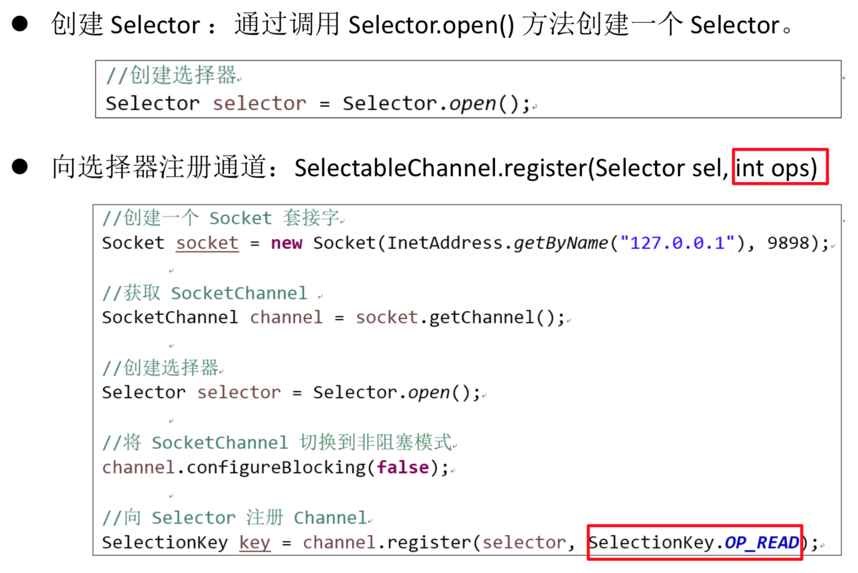Click the "false" keyword in configureBlocking
The width and height of the screenshot is (858, 573).
click(403, 468)
